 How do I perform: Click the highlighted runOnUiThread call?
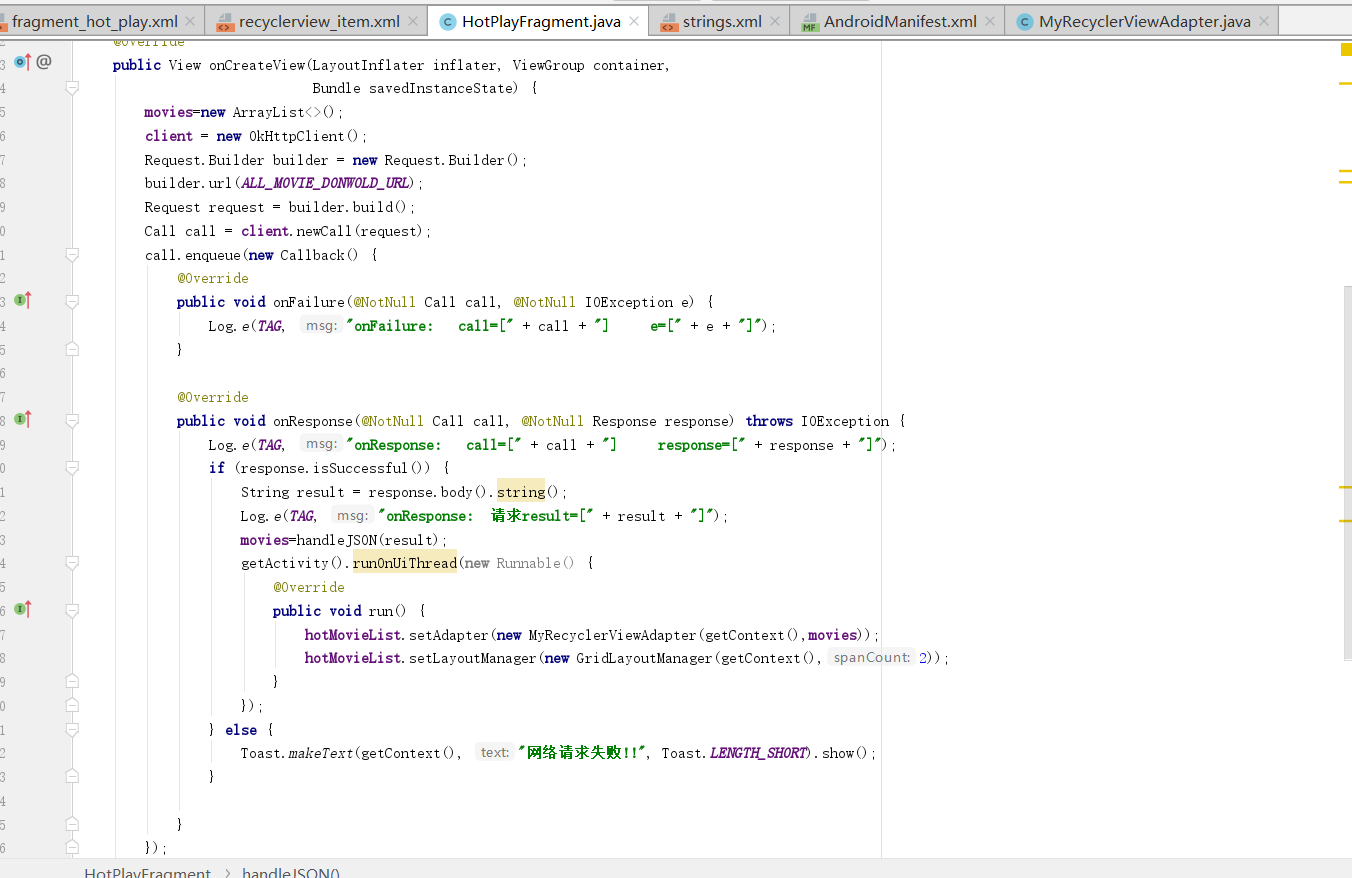click(405, 563)
